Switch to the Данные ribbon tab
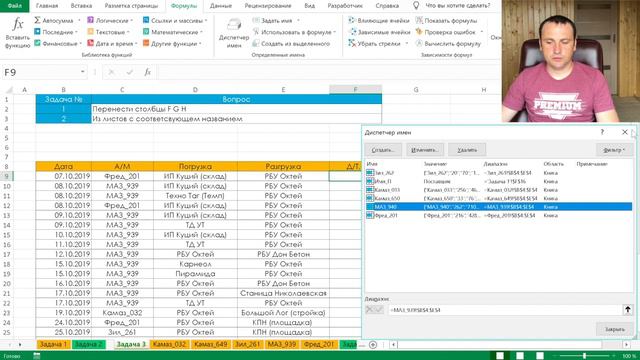640x360 pixels. [221, 6]
